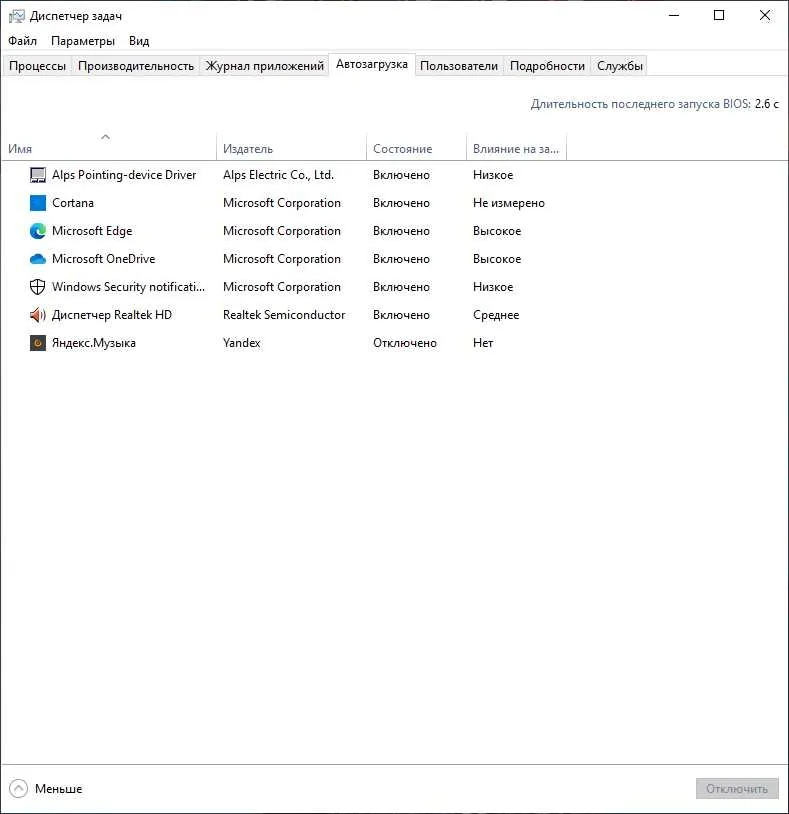Click the Не измерено impact cell
789x814 pixels.
[509, 203]
